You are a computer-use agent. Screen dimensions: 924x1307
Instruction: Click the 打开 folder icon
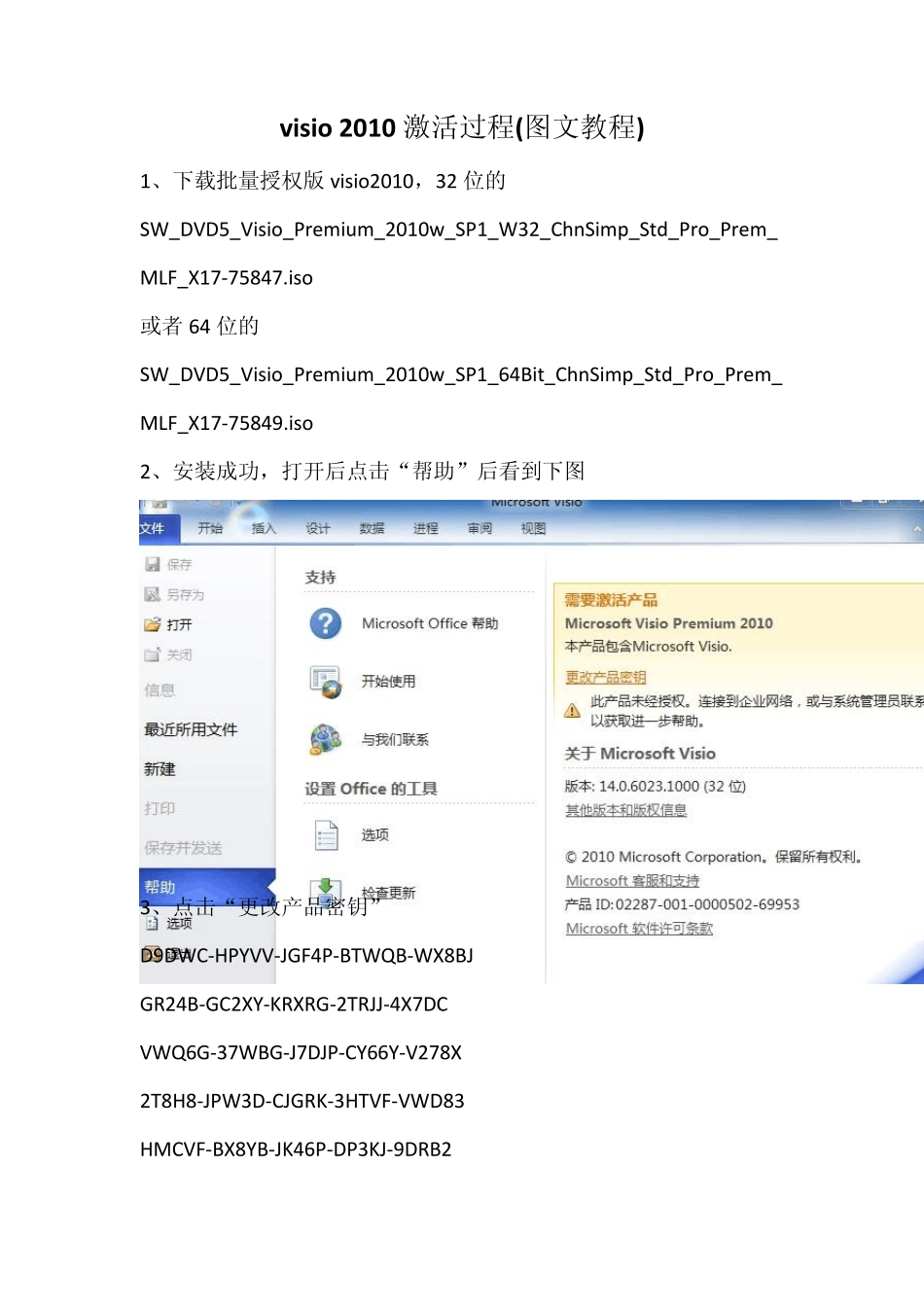point(153,624)
